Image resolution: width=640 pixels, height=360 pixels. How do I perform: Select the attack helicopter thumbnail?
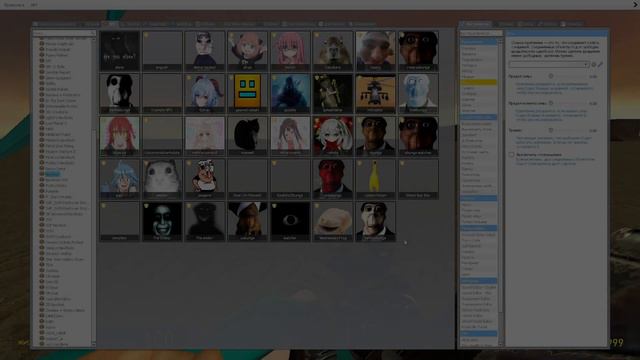pos(376,93)
